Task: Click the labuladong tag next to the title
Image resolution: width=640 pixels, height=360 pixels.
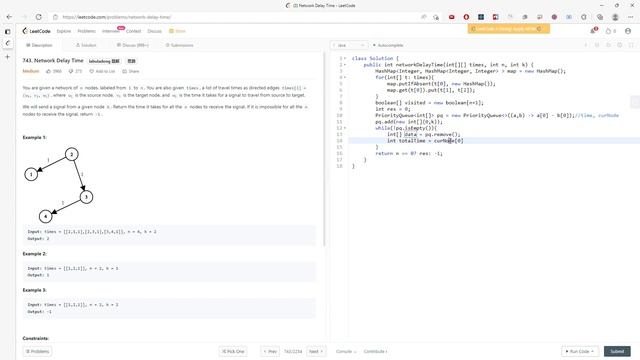Action: tap(104, 61)
